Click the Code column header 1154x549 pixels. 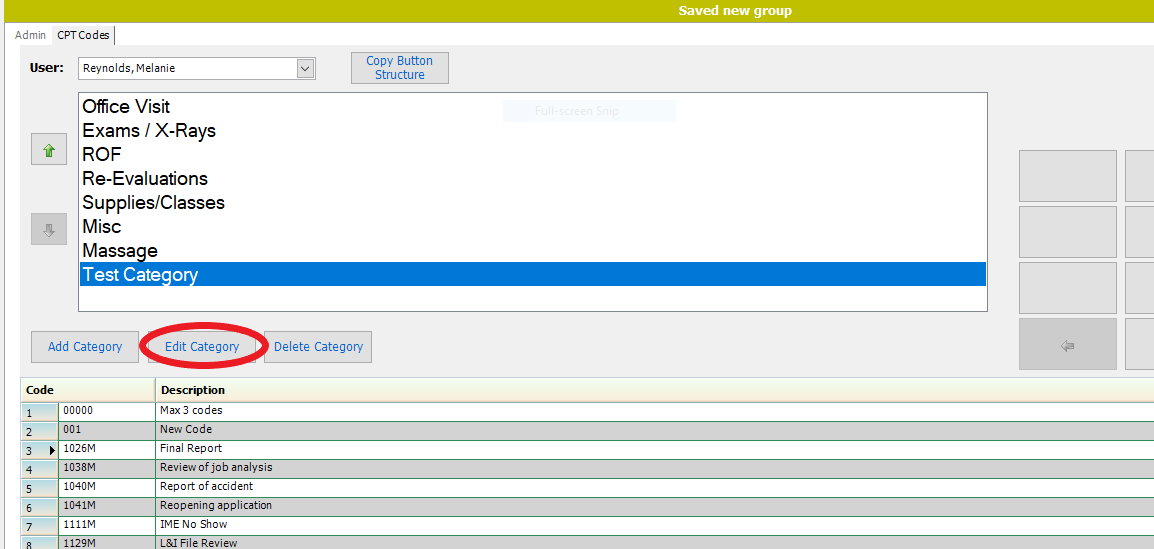[x=88, y=390]
